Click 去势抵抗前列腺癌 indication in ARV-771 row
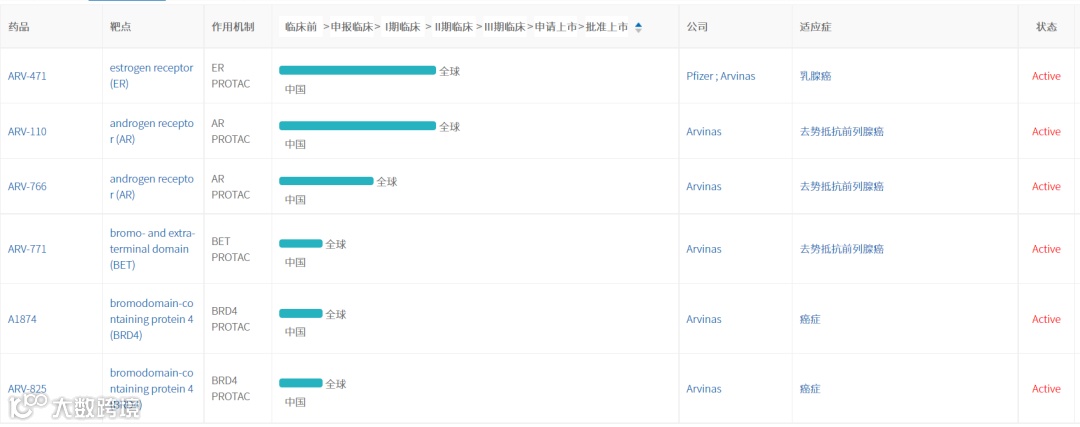Image resolution: width=1080 pixels, height=427 pixels. (842, 249)
